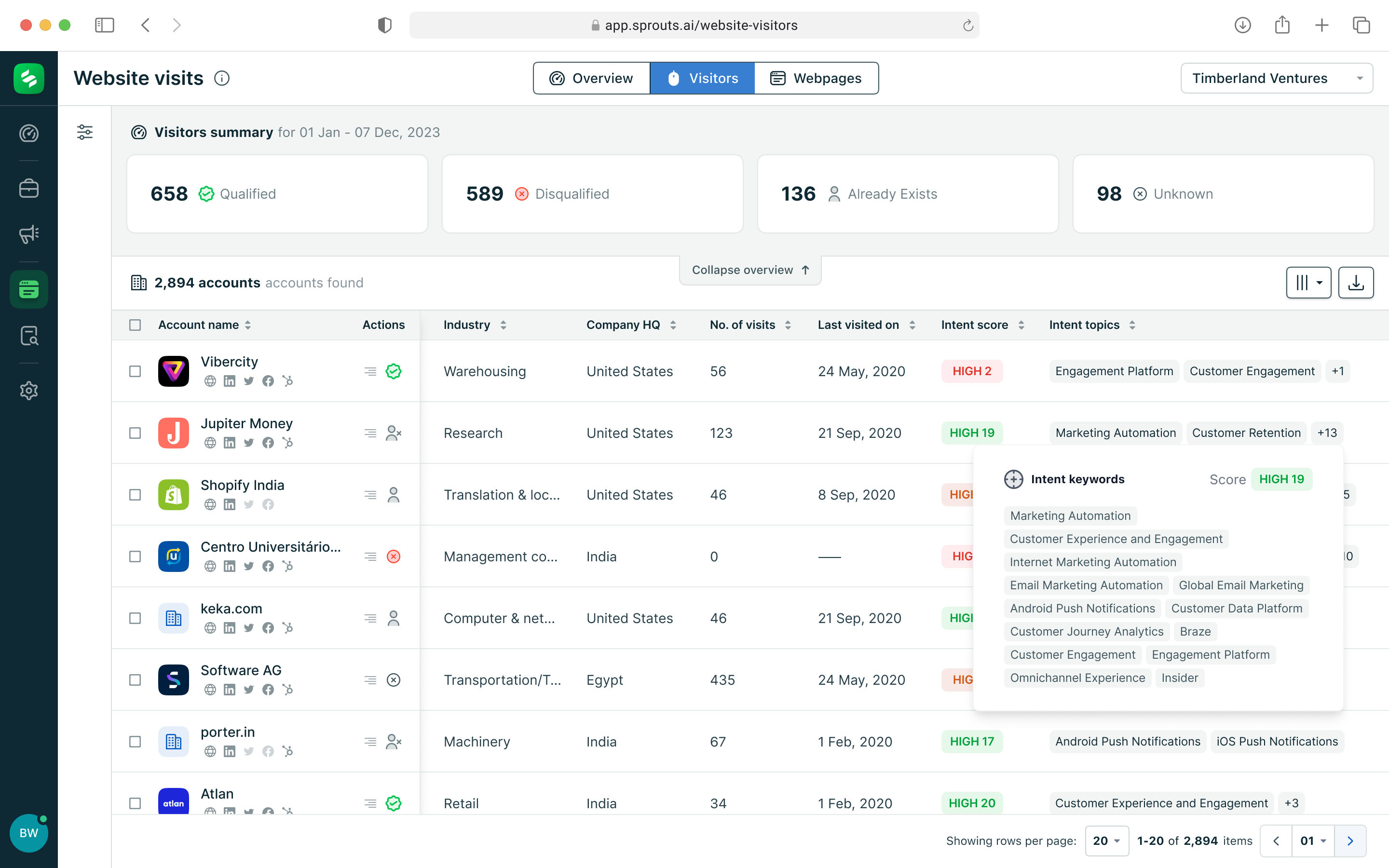
Task: Toggle checkbox for Vibercity account row
Action: (x=135, y=371)
